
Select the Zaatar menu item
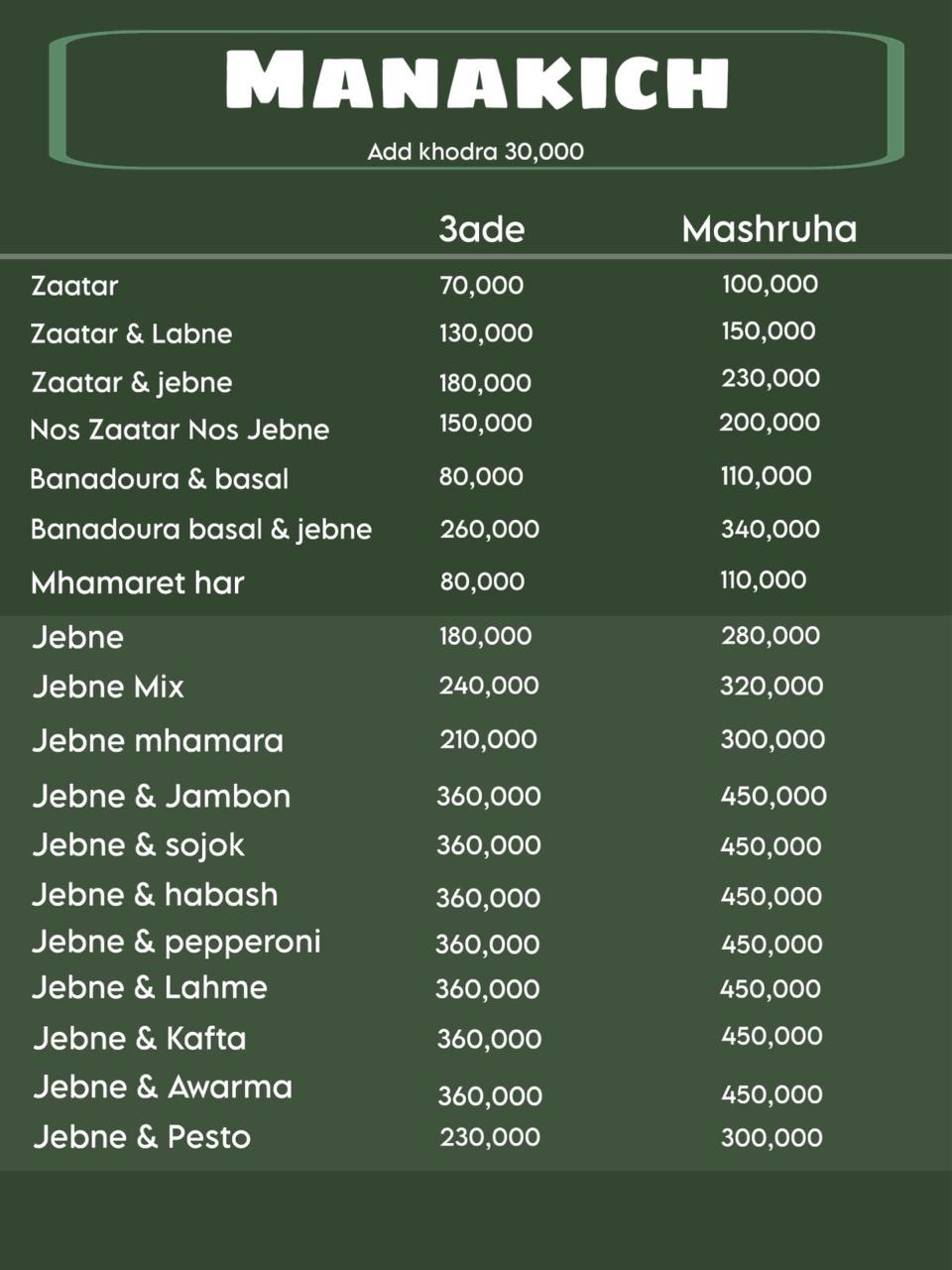74,286
